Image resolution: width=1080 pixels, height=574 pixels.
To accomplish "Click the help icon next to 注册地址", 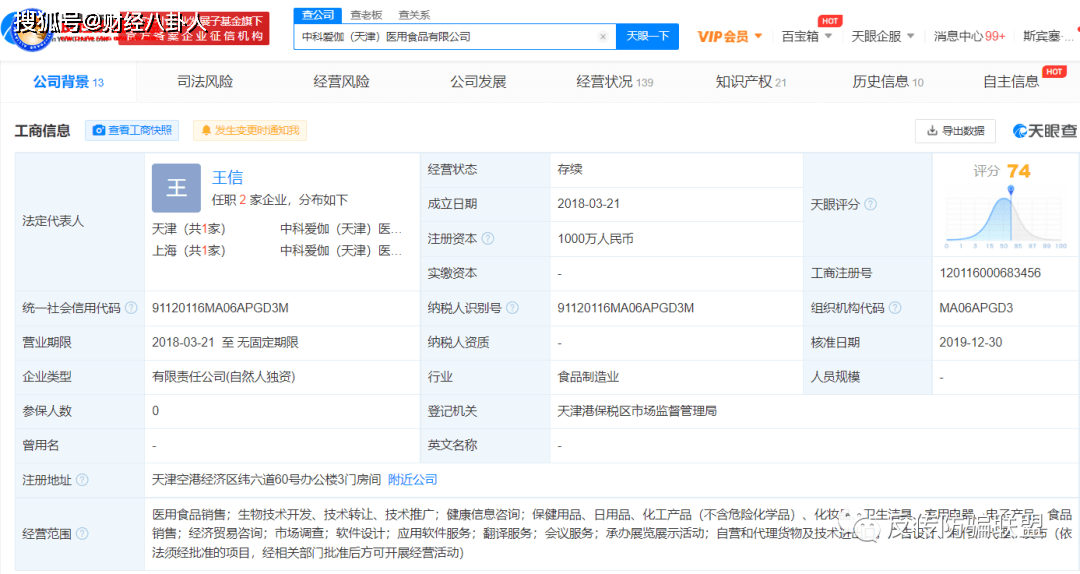I will pyautogui.click(x=82, y=480).
